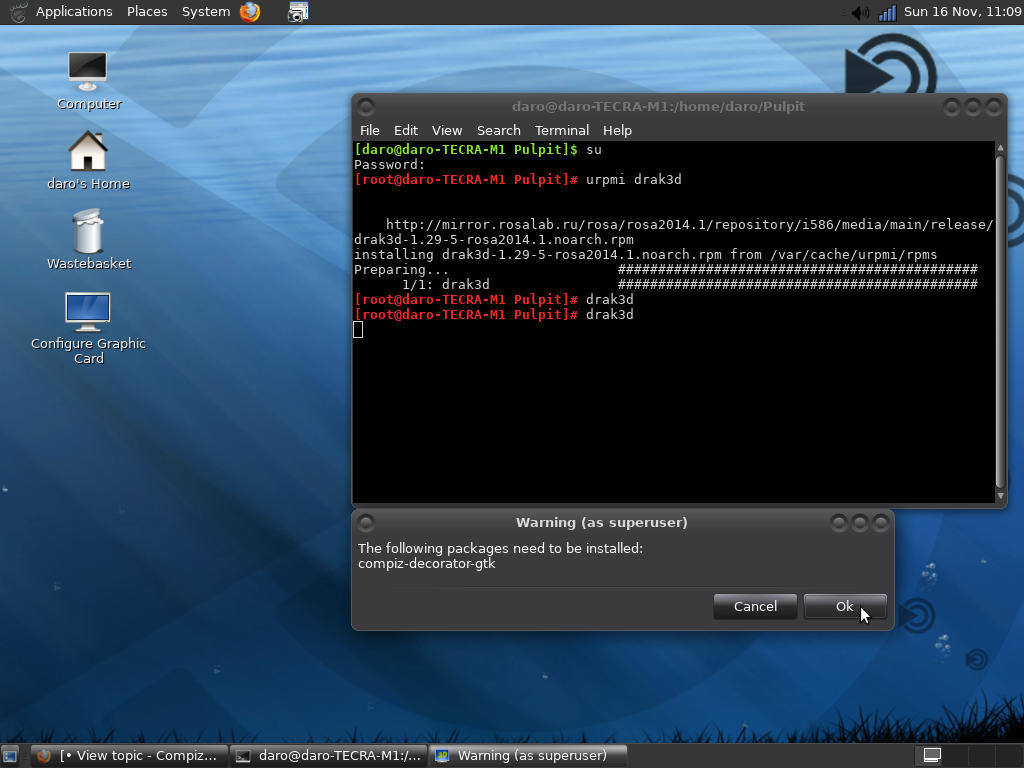The image size is (1024, 768).
Task: Click the network signal strength icon
Action: [x=887, y=12]
